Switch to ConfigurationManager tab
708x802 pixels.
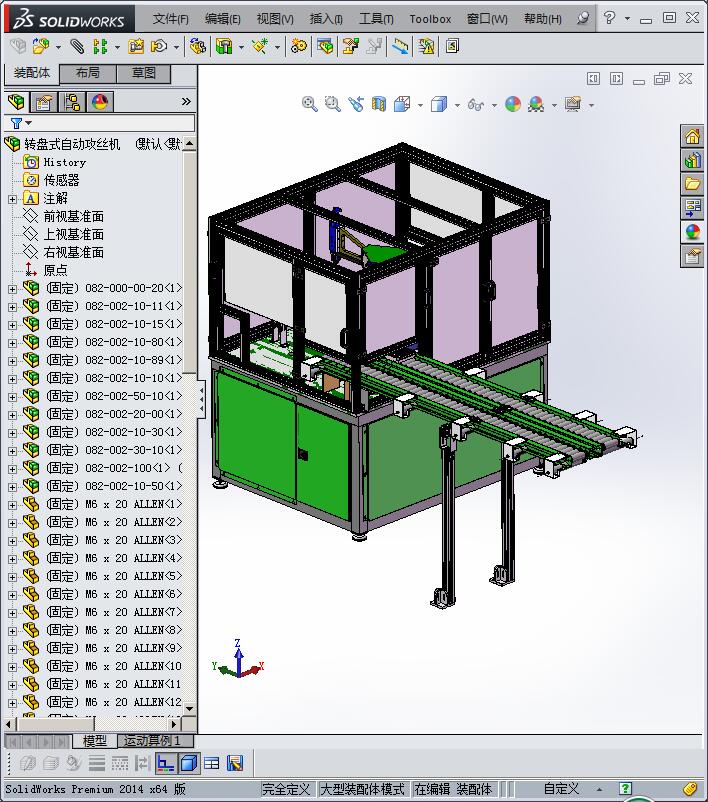pyautogui.click(x=72, y=102)
